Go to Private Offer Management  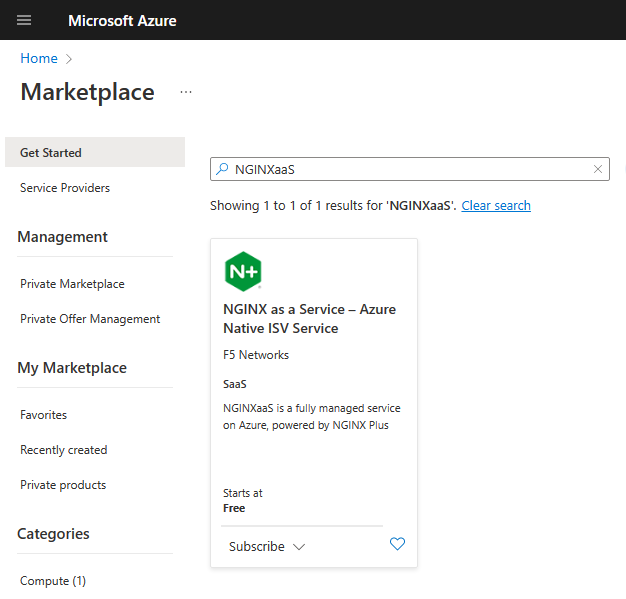click(x=90, y=319)
